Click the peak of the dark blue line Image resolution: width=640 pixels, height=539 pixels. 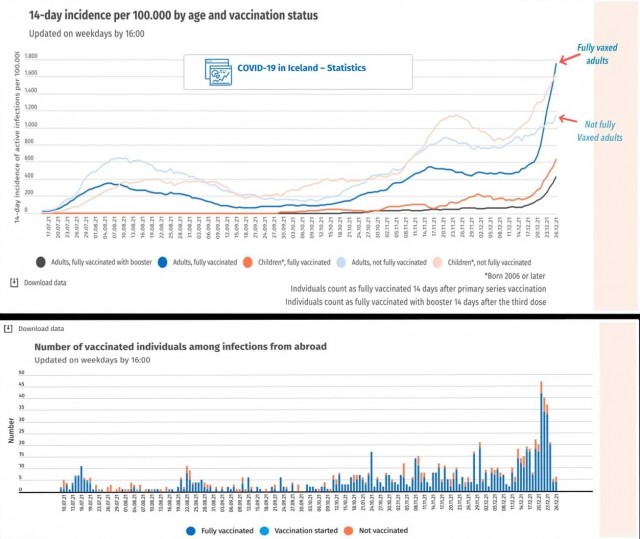pyautogui.click(x=556, y=64)
